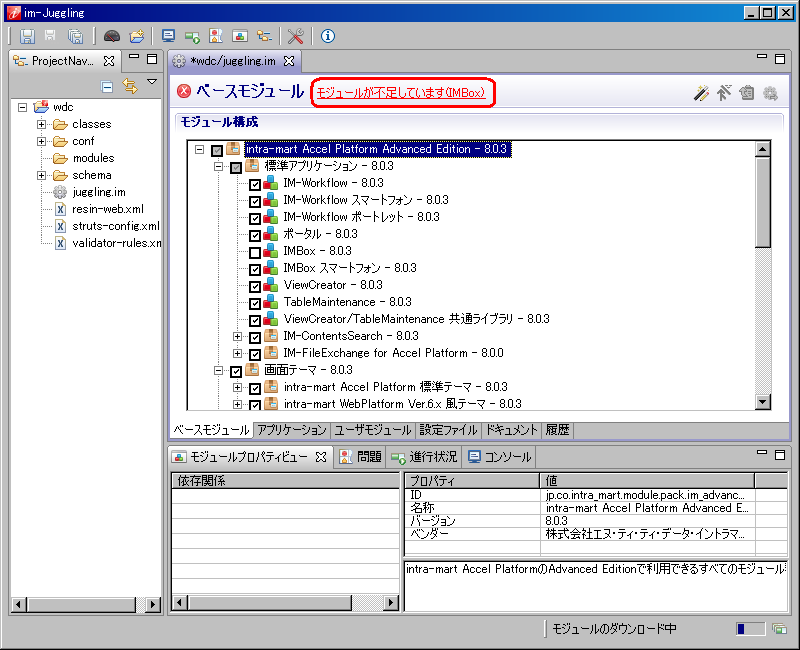
Task: Select resin-web.xml in the project tree
Action: point(108,209)
